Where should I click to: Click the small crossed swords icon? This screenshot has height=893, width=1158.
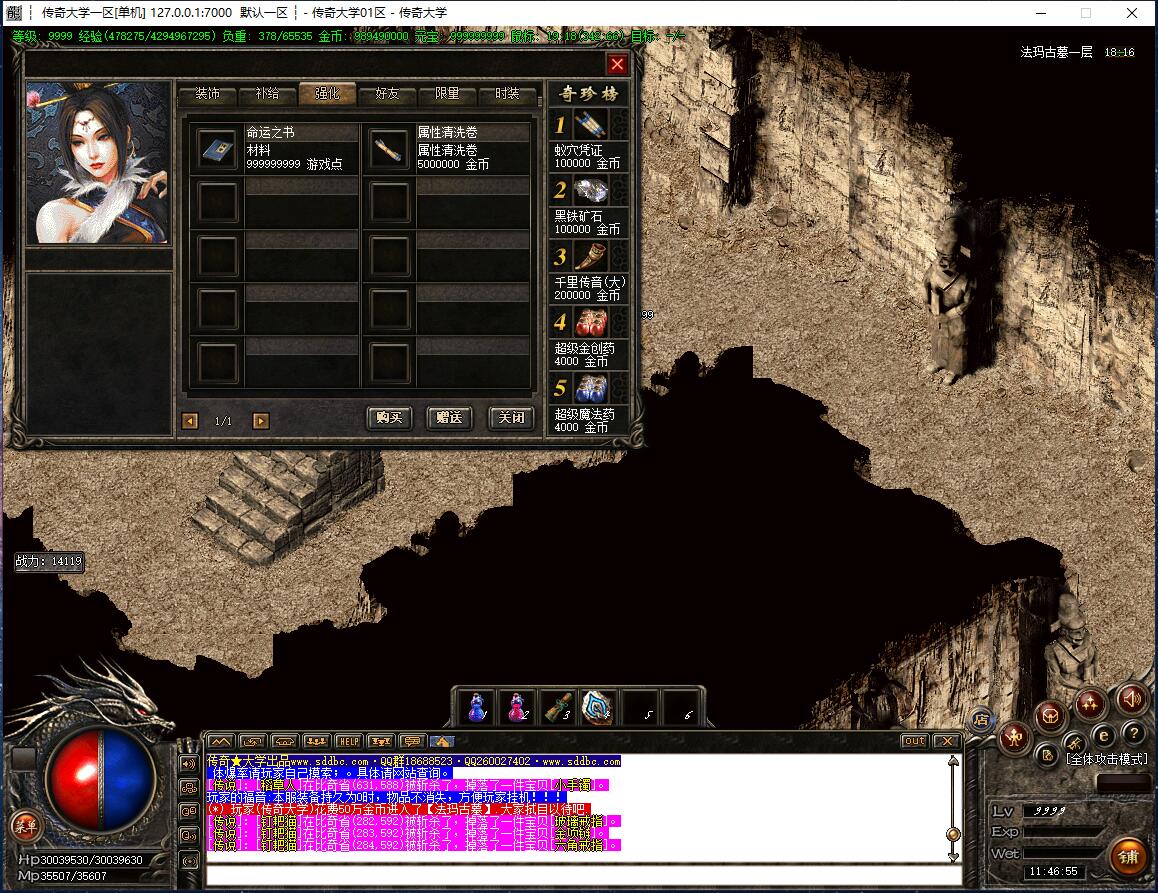tap(1075, 743)
